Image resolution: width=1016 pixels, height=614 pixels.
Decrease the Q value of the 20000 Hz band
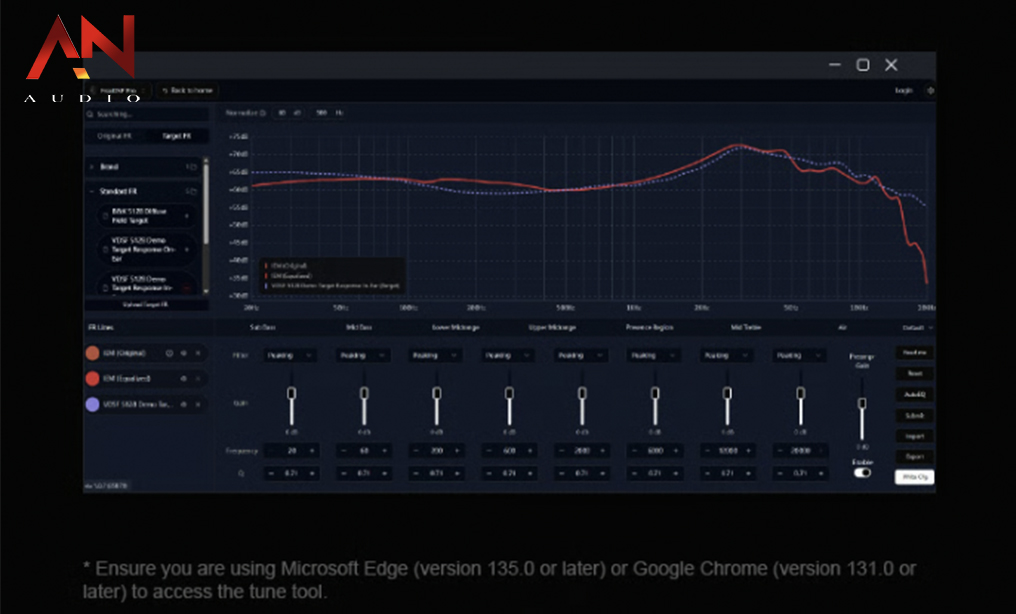[780, 473]
